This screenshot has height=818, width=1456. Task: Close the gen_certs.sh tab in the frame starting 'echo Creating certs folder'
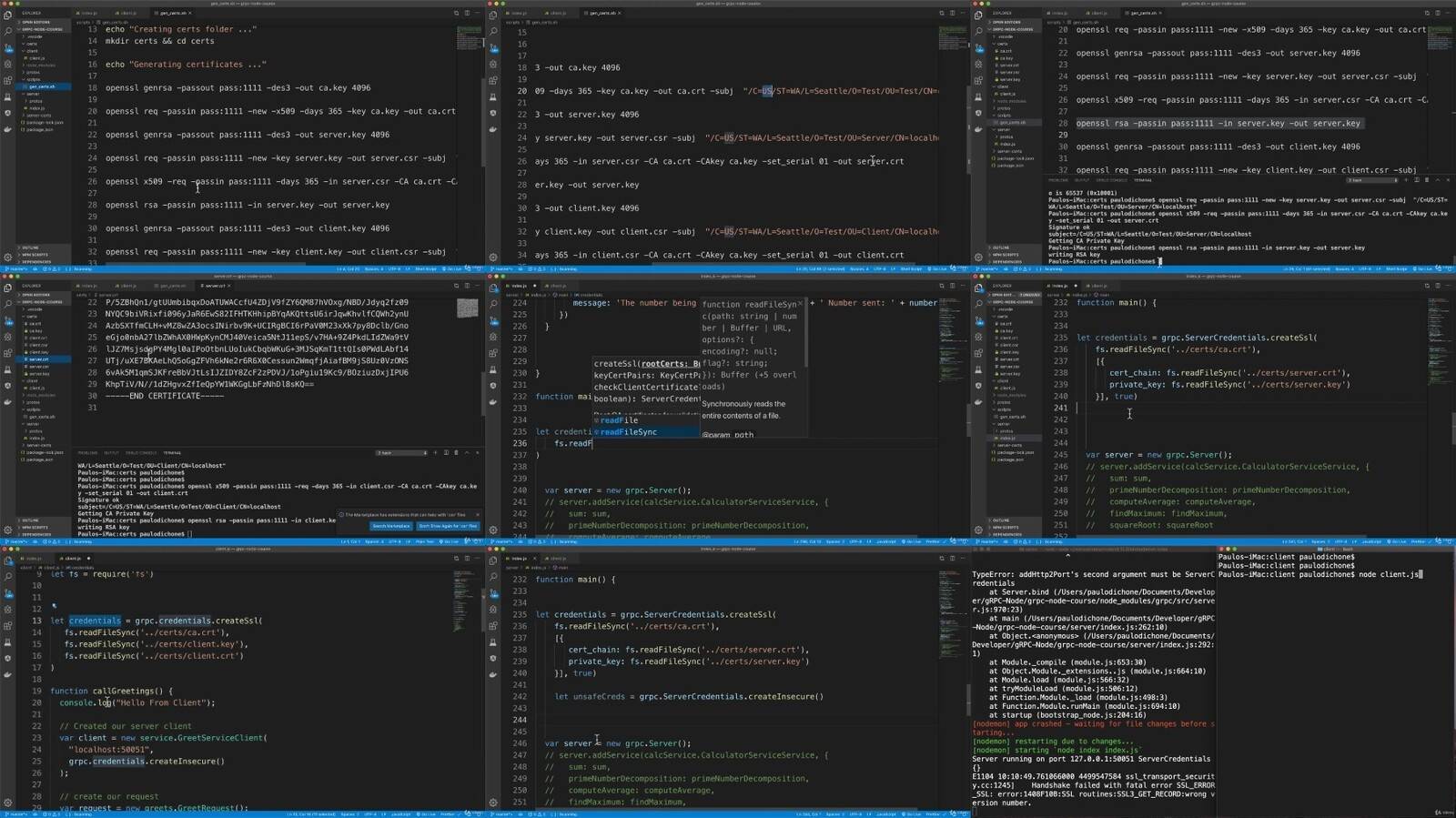coord(189,13)
